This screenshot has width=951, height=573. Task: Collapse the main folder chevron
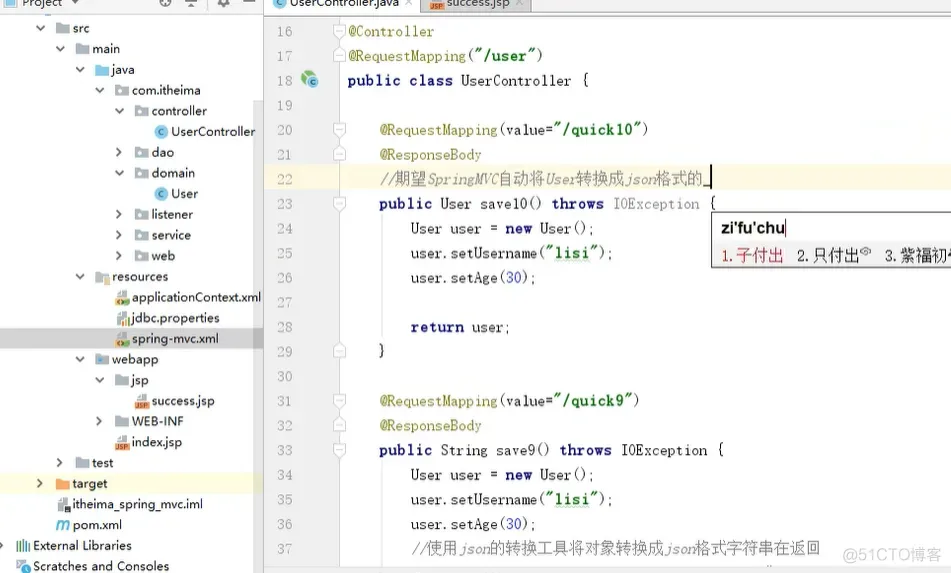[x=61, y=49]
